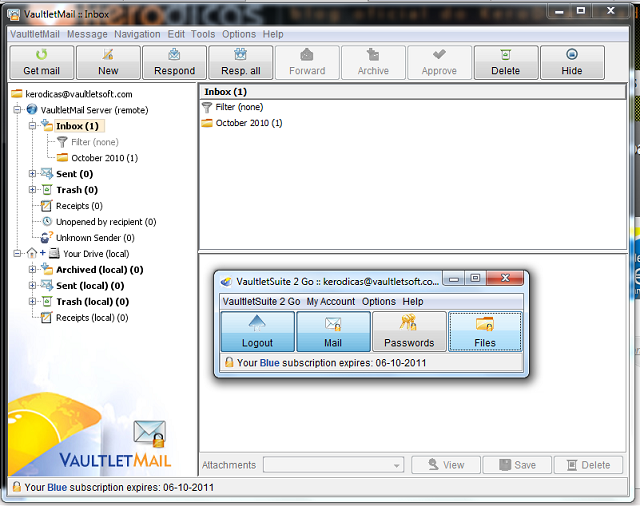
Task: Select October 2010 (1) in folder tree
Action: (x=104, y=158)
